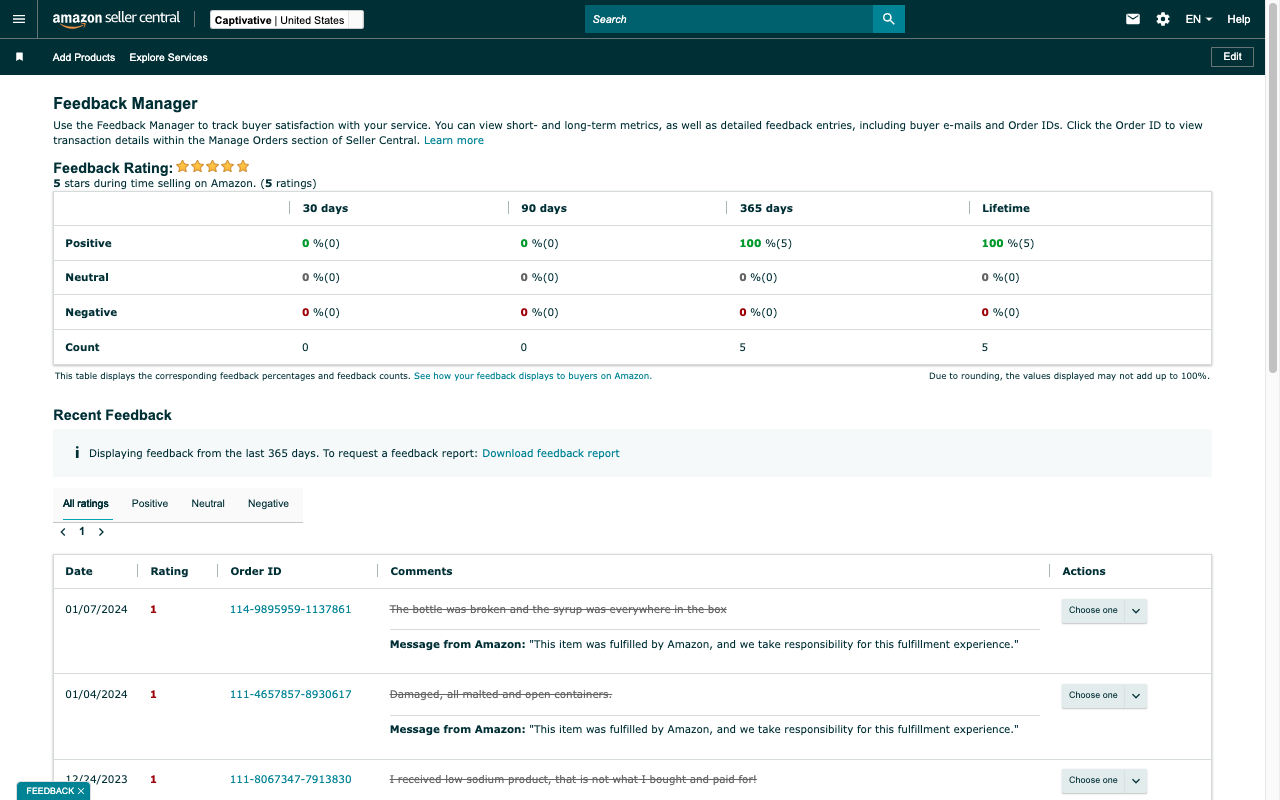This screenshot has width=1280, height=800.
Task: Open the hamburger navigation menu
Action: point(19,19)
